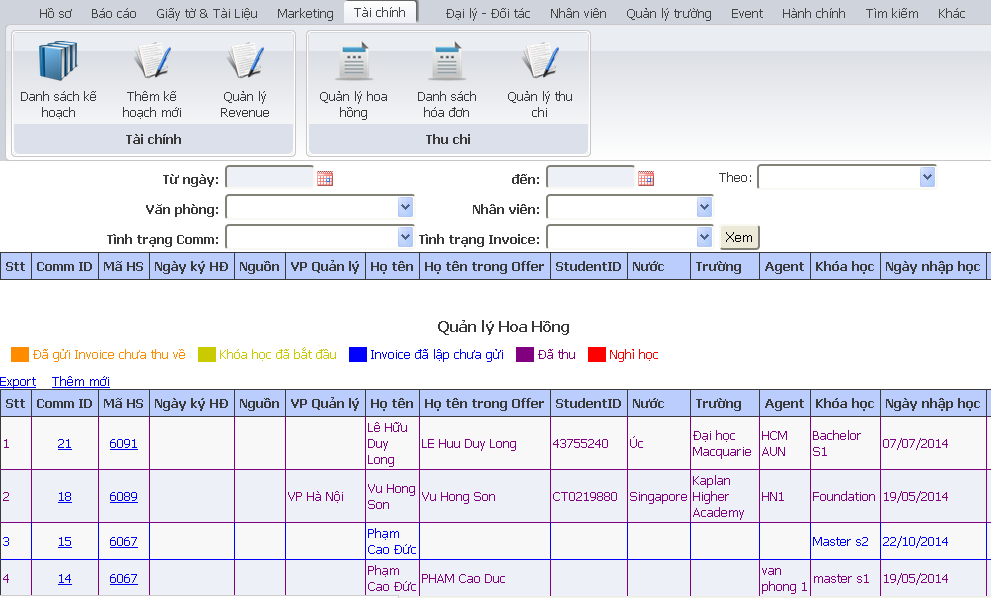
Task: Open the Tìm kiếm tab
Action: pyautogui.click(x=892, y=13)
